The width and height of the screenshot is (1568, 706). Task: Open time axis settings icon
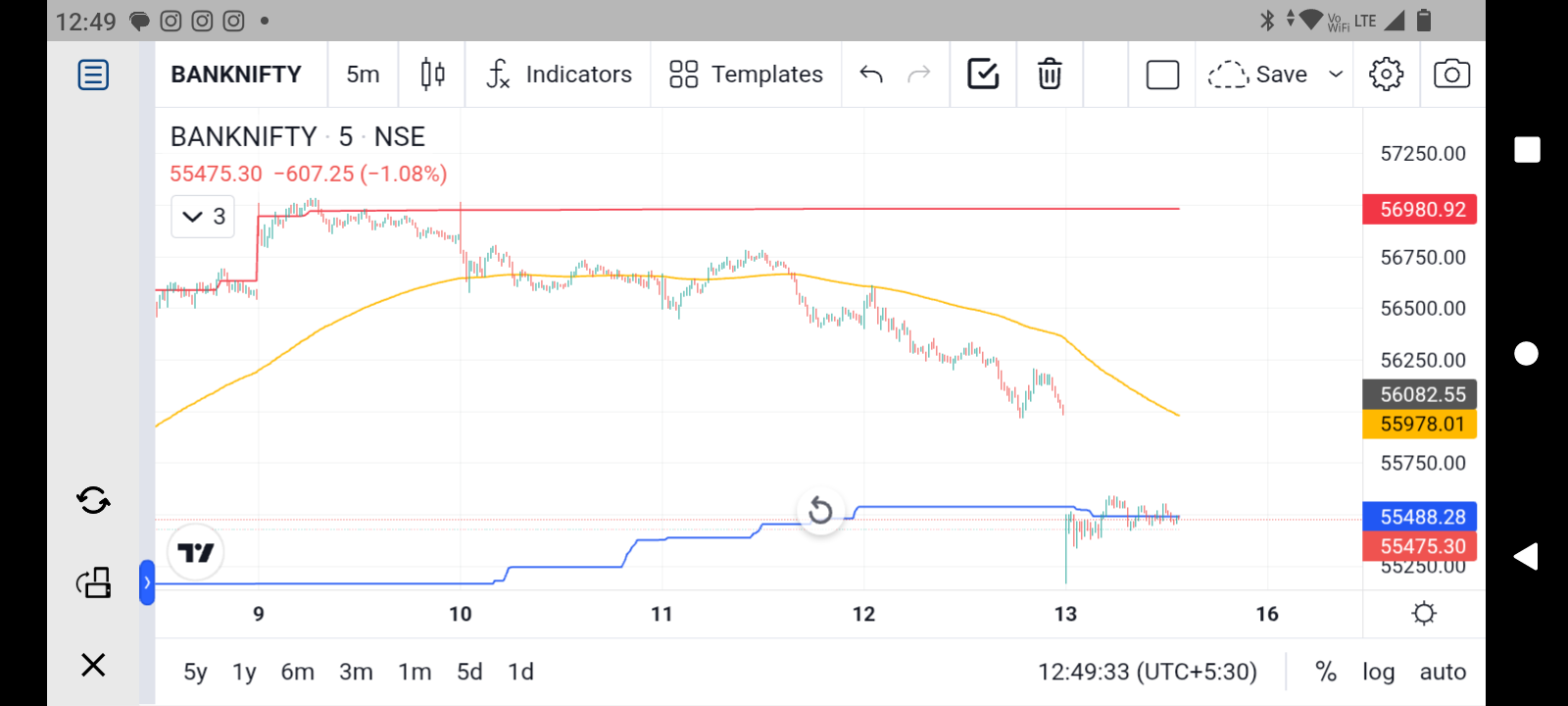click(1424, 614)
